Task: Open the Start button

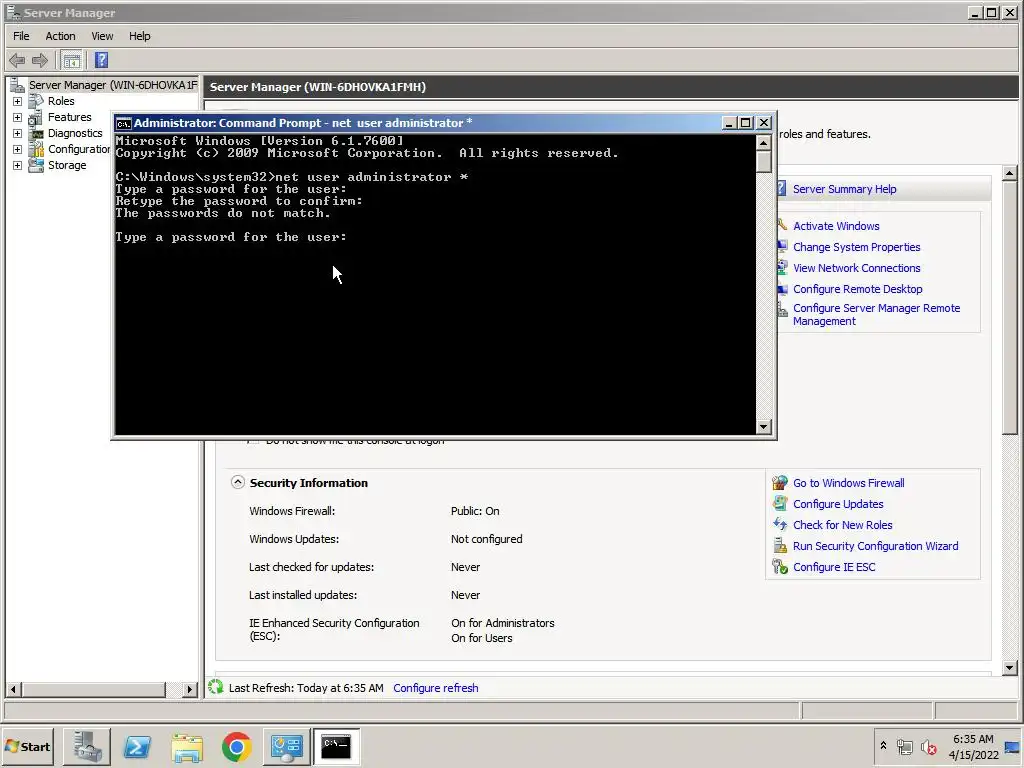Action: tap(28, 746)
